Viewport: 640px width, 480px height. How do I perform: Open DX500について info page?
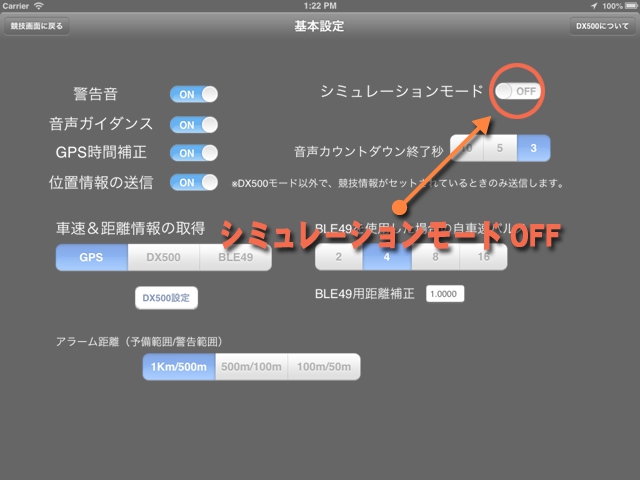coord(602,27)
